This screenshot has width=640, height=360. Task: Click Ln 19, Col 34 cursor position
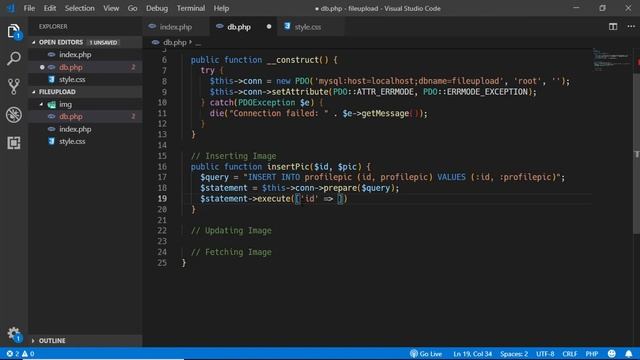pyautogui.click(x=472, y=354)
